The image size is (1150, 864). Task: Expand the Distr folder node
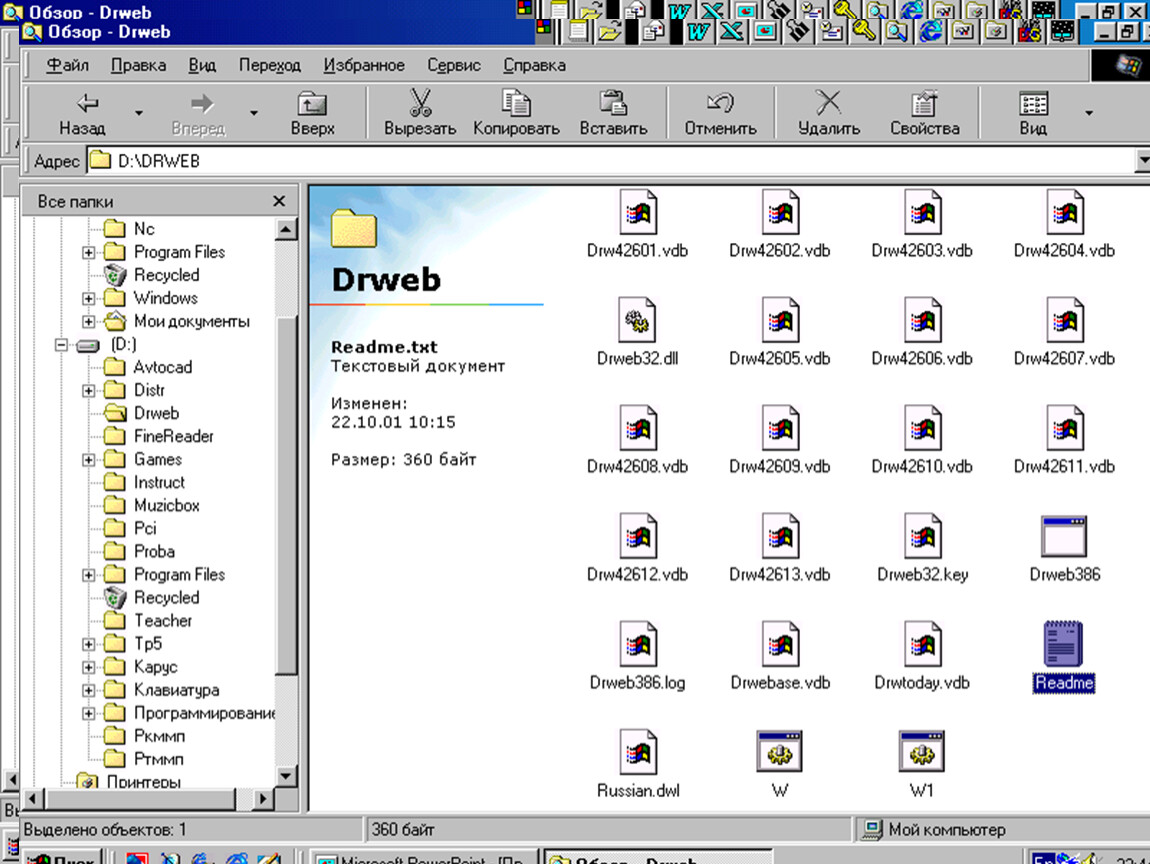coord(89,390)
